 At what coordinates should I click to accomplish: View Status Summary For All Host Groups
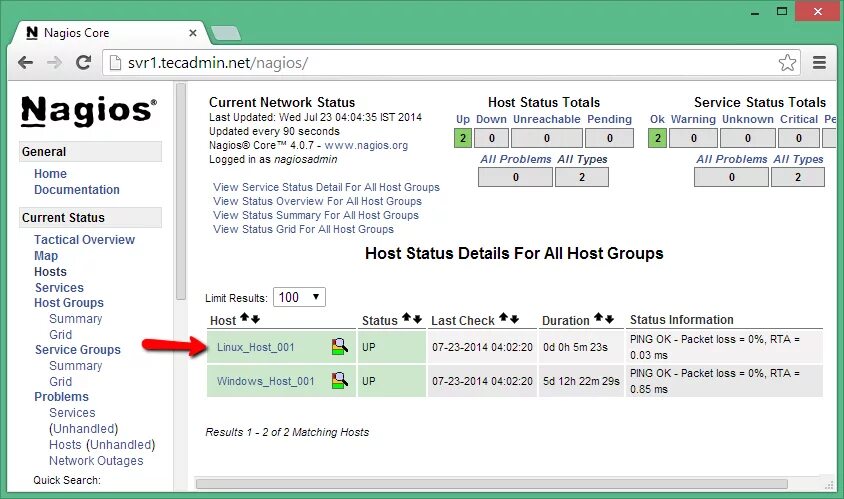315,215
